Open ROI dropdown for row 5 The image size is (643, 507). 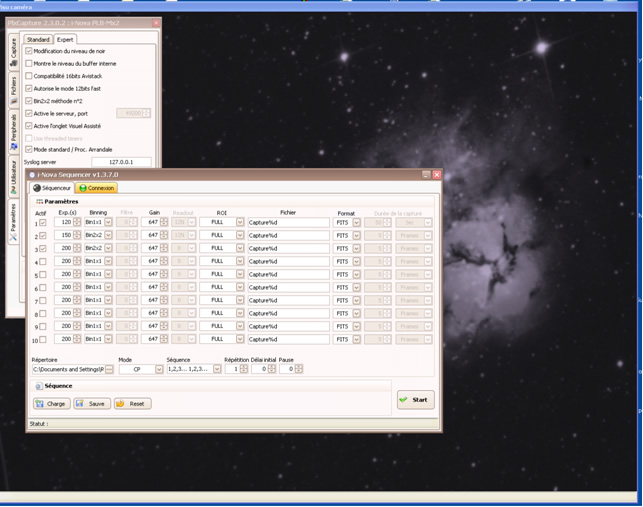[240, 274]
